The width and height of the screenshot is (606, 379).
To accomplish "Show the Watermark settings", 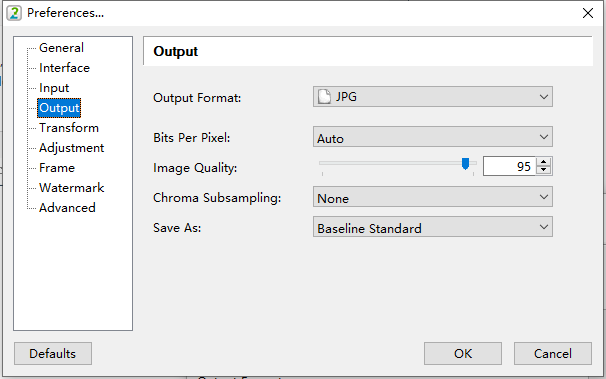I will 71,188.
